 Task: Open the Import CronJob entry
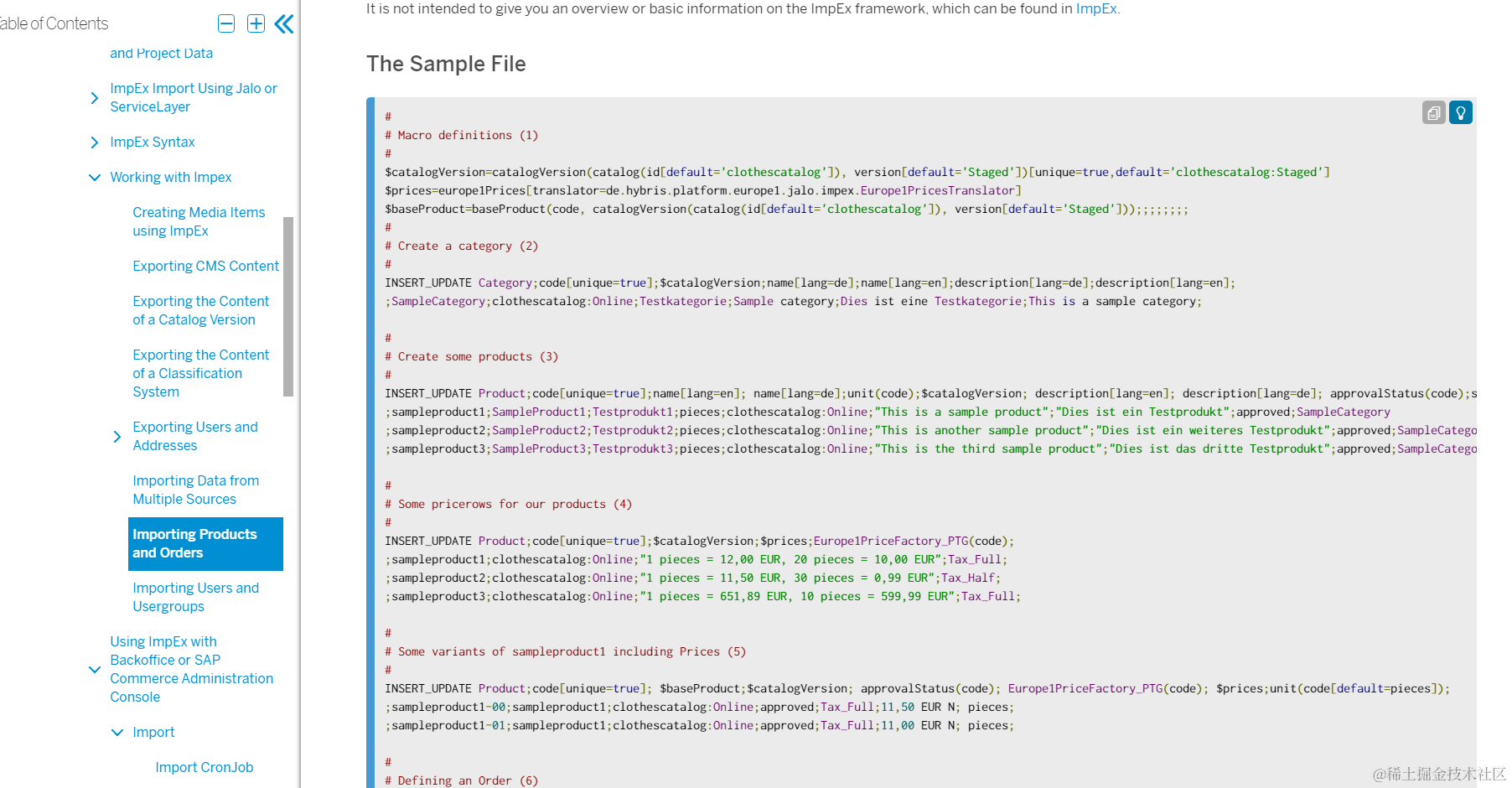205,767
